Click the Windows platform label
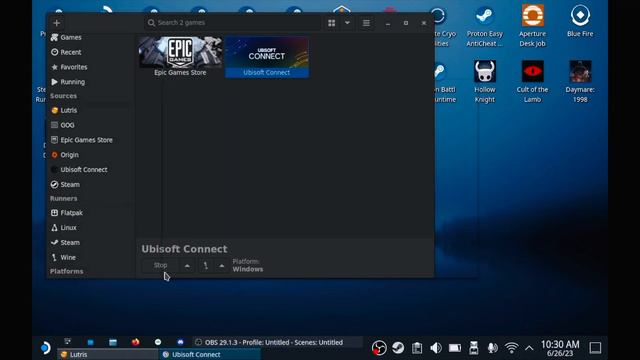 (x=248, y=269)
